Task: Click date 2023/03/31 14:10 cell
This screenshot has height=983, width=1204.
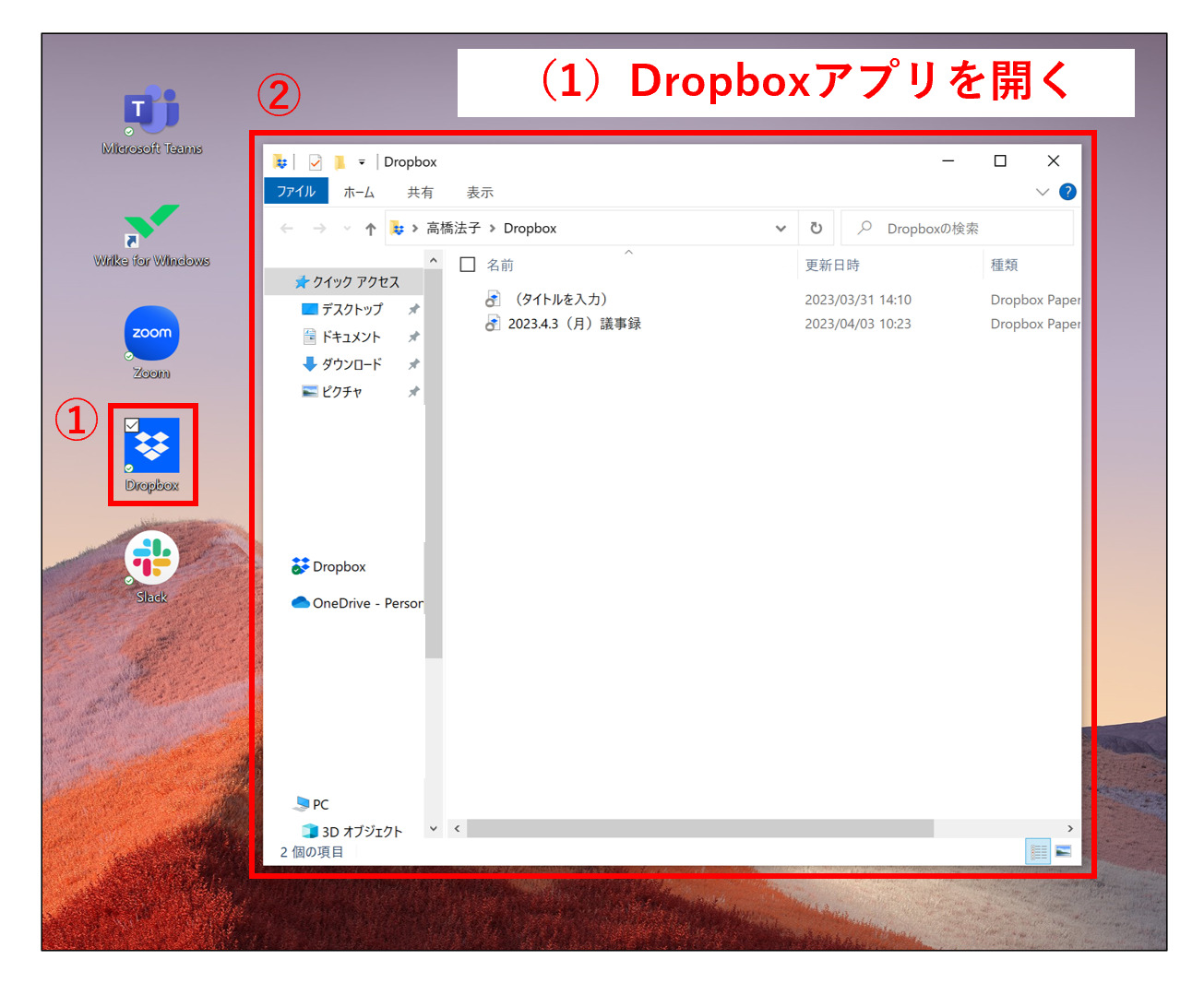Action: coord(858,300)
